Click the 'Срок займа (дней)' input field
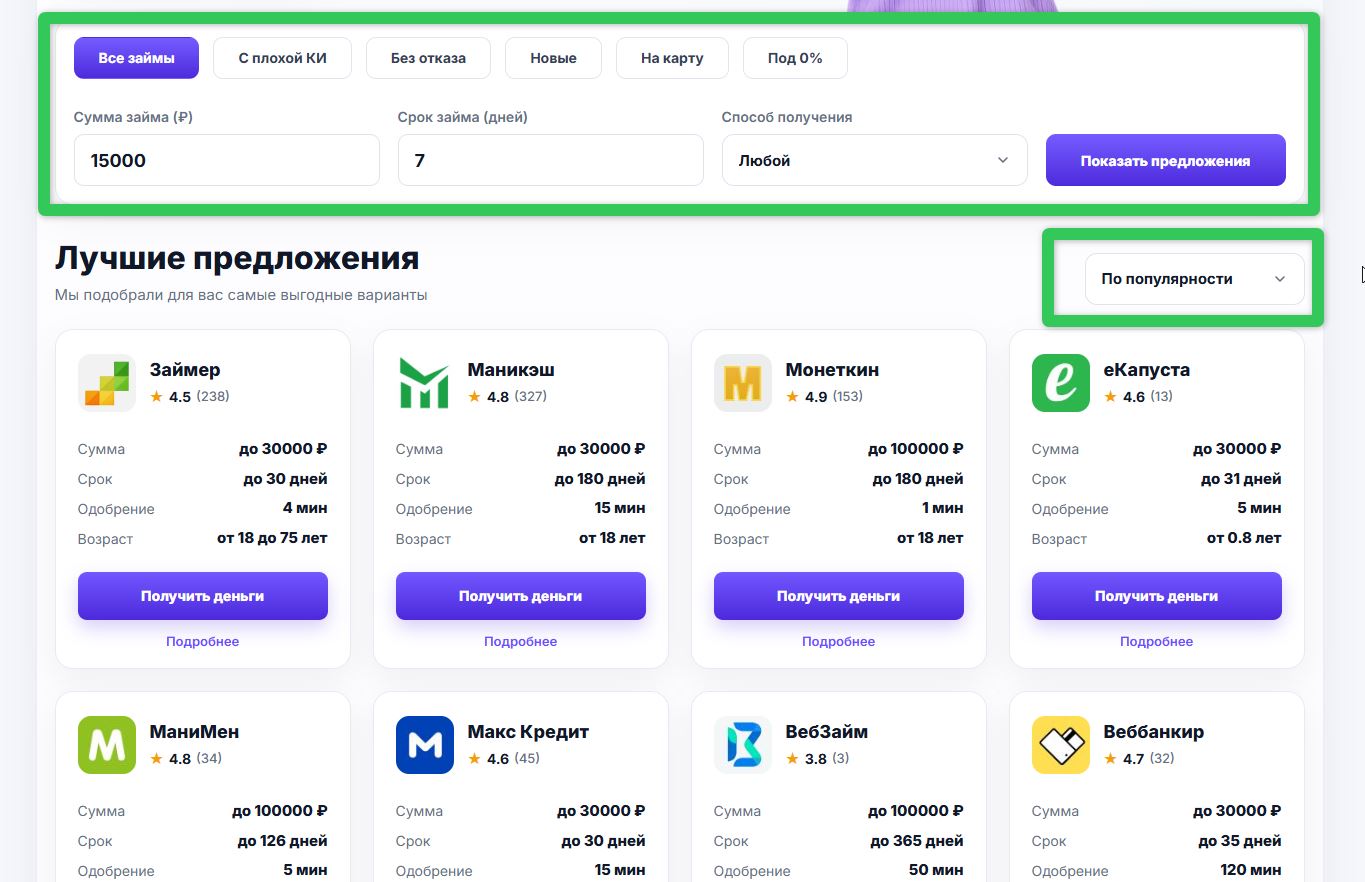This screenshot has width=1365, height=882. (x=551, y=160)
